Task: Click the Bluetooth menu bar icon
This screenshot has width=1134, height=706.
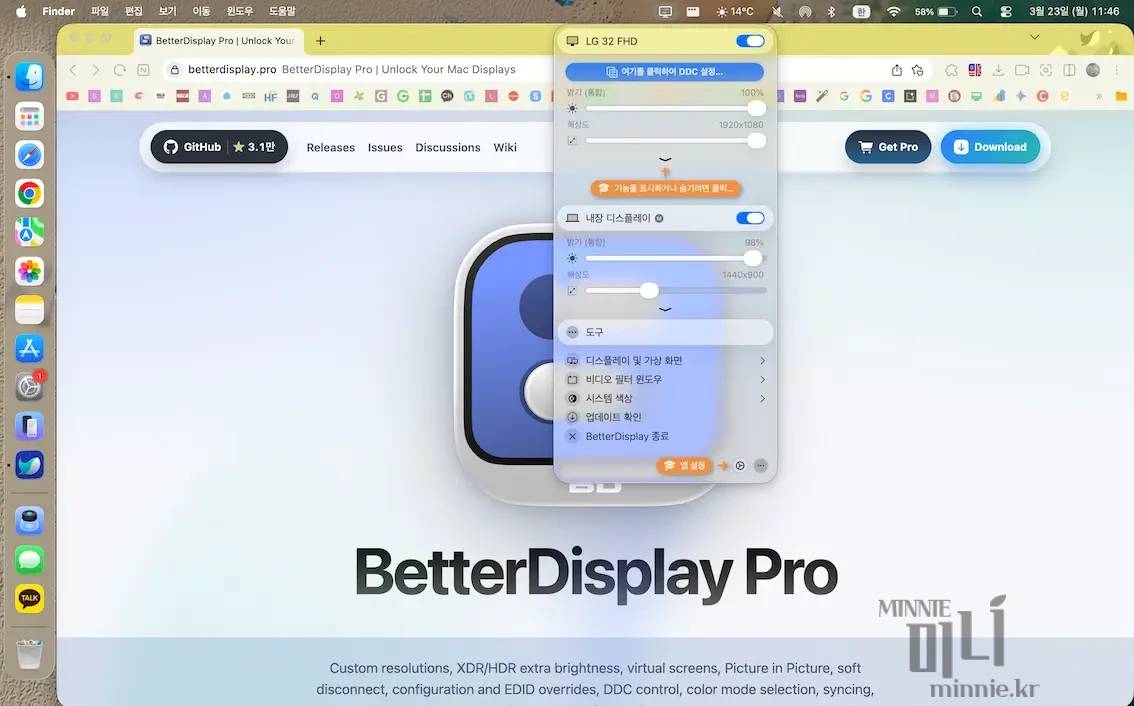Action: (831, 12)
